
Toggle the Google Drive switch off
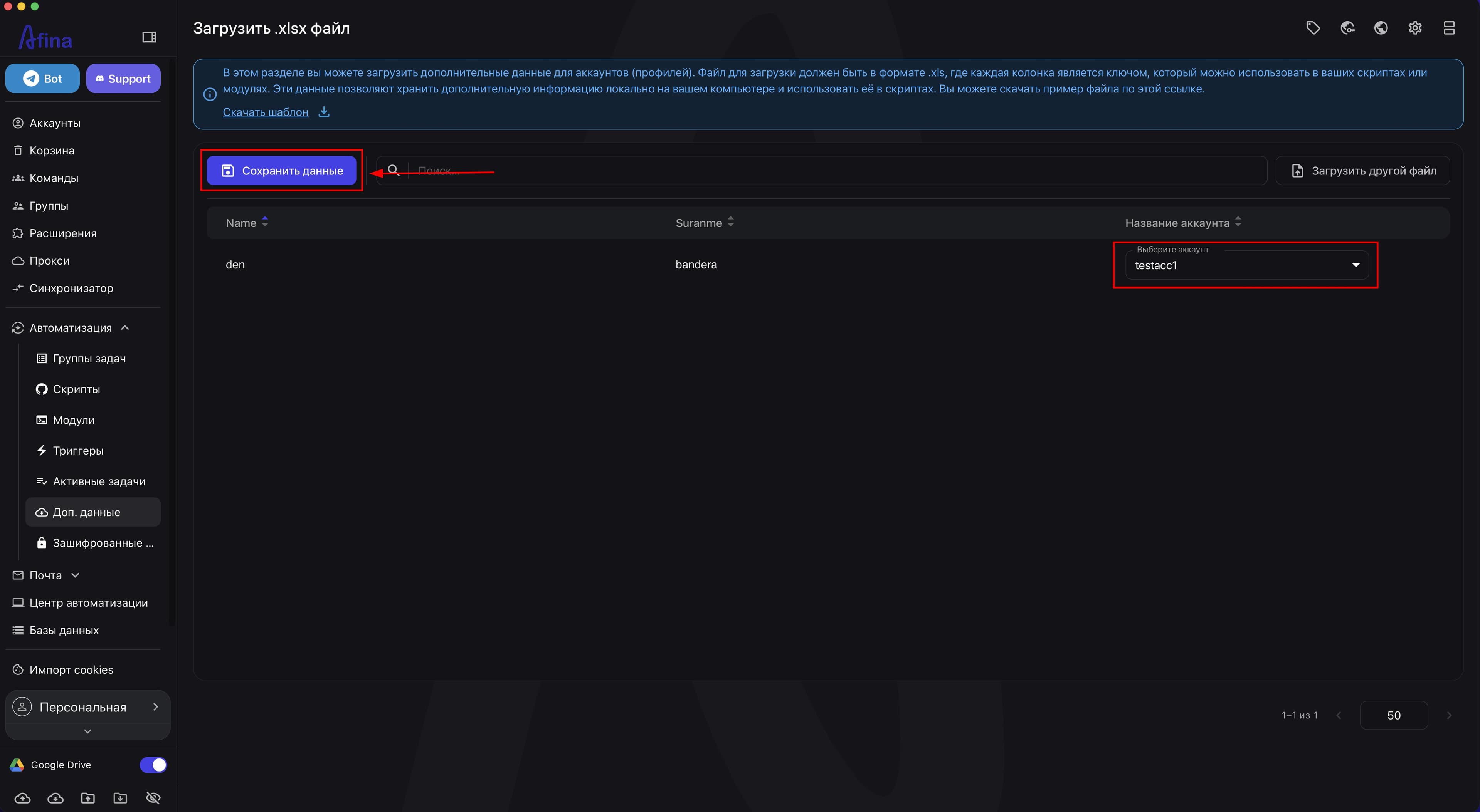[x=153, y=765]
